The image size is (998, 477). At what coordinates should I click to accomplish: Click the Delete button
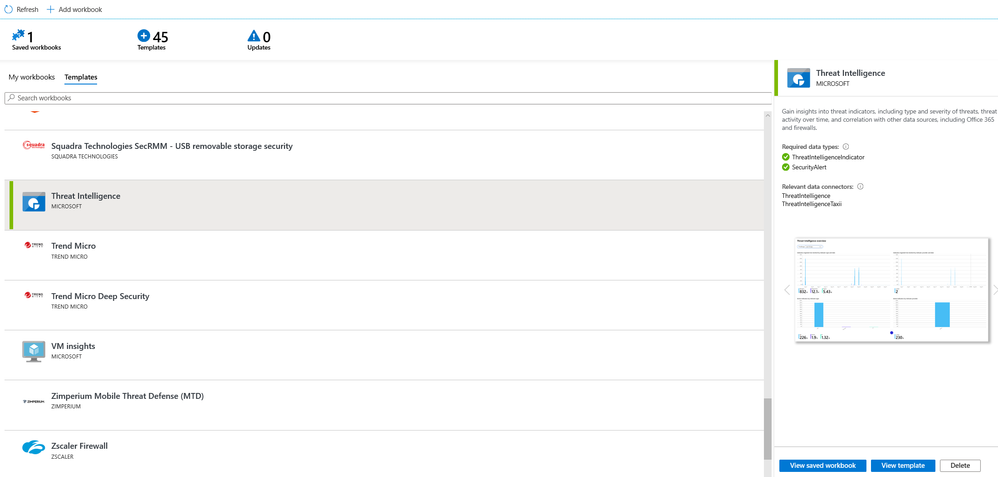point(960,466)
